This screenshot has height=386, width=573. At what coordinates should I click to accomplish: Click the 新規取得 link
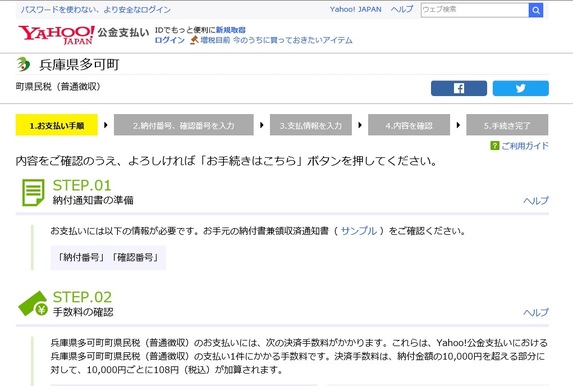231,30
